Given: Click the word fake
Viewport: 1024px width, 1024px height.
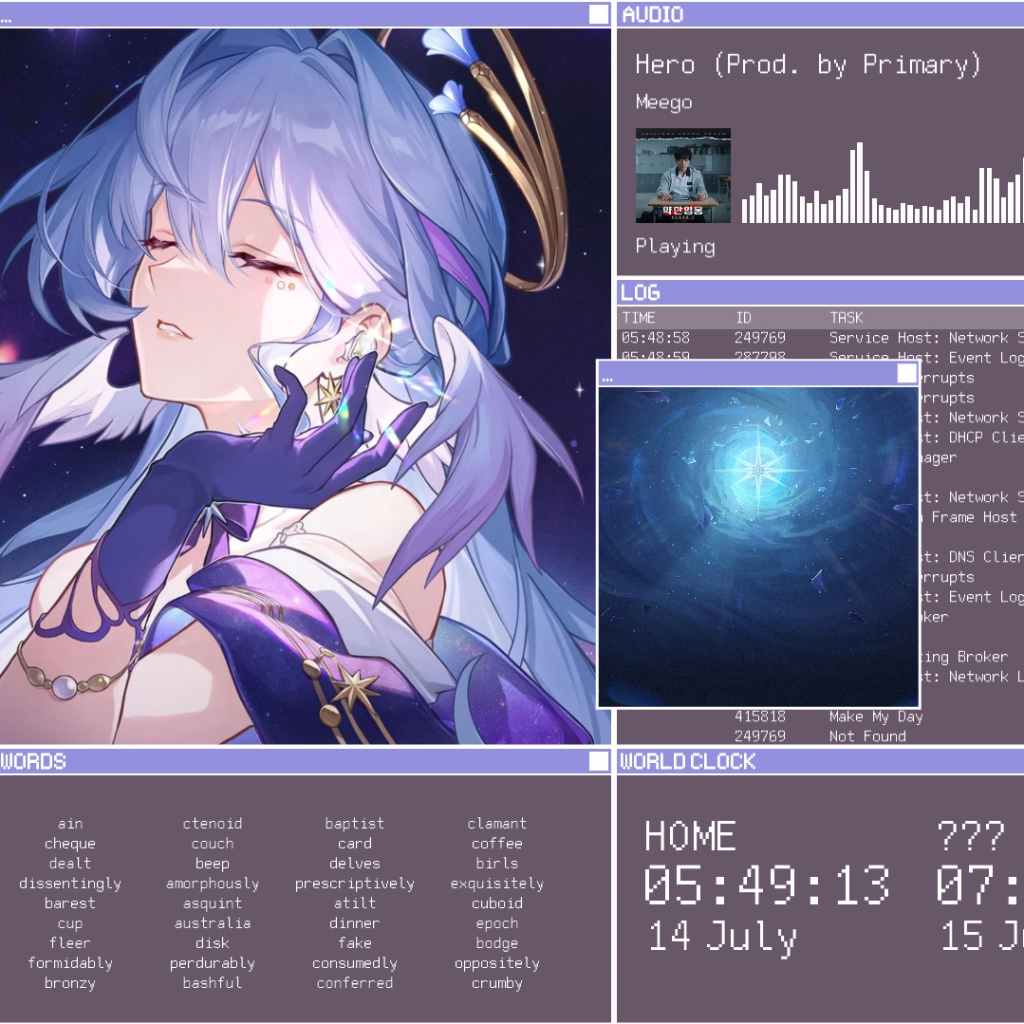Looking at the screenshot, I should point(355,944).
